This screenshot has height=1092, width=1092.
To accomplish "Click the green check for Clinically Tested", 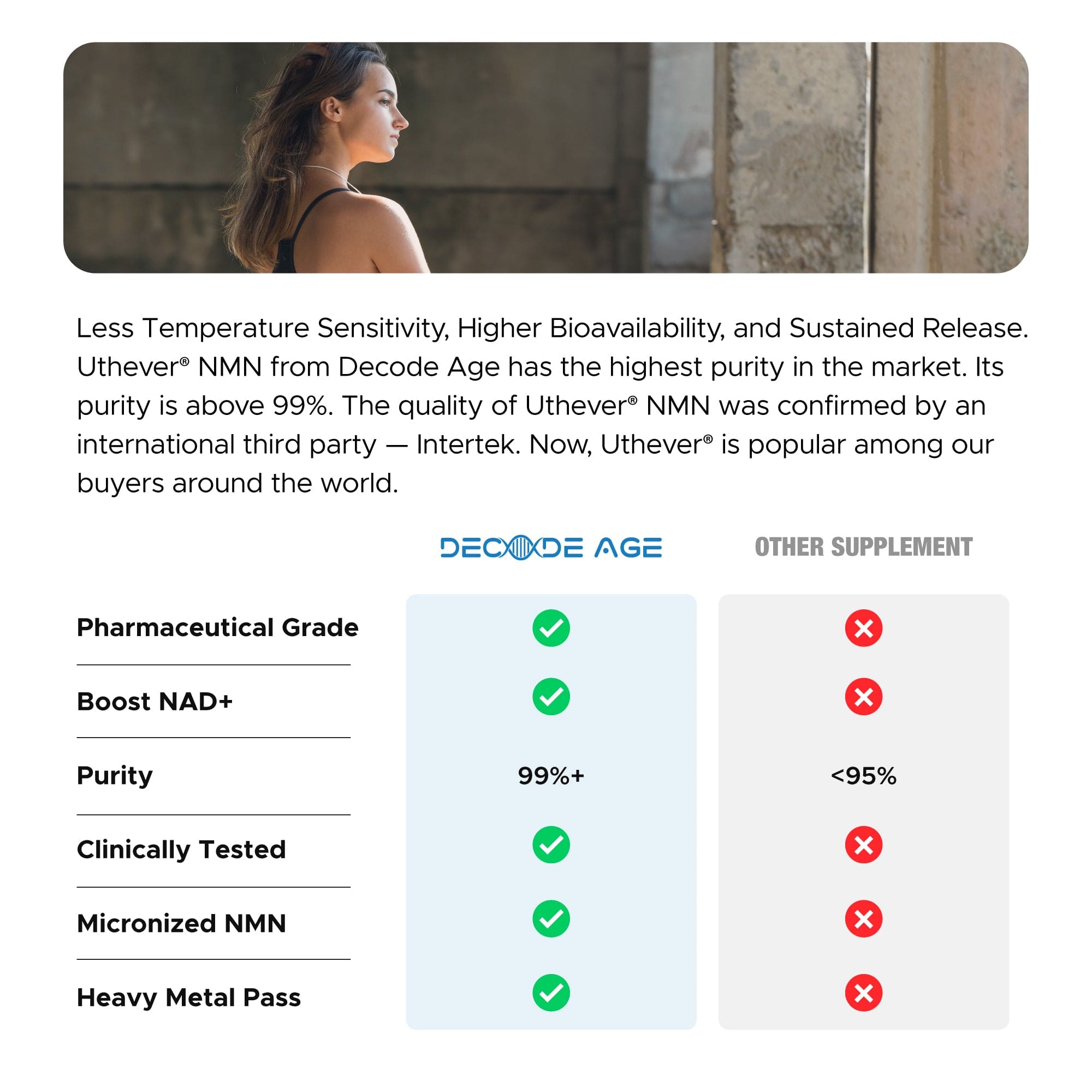I will click(x=551, y=845).
